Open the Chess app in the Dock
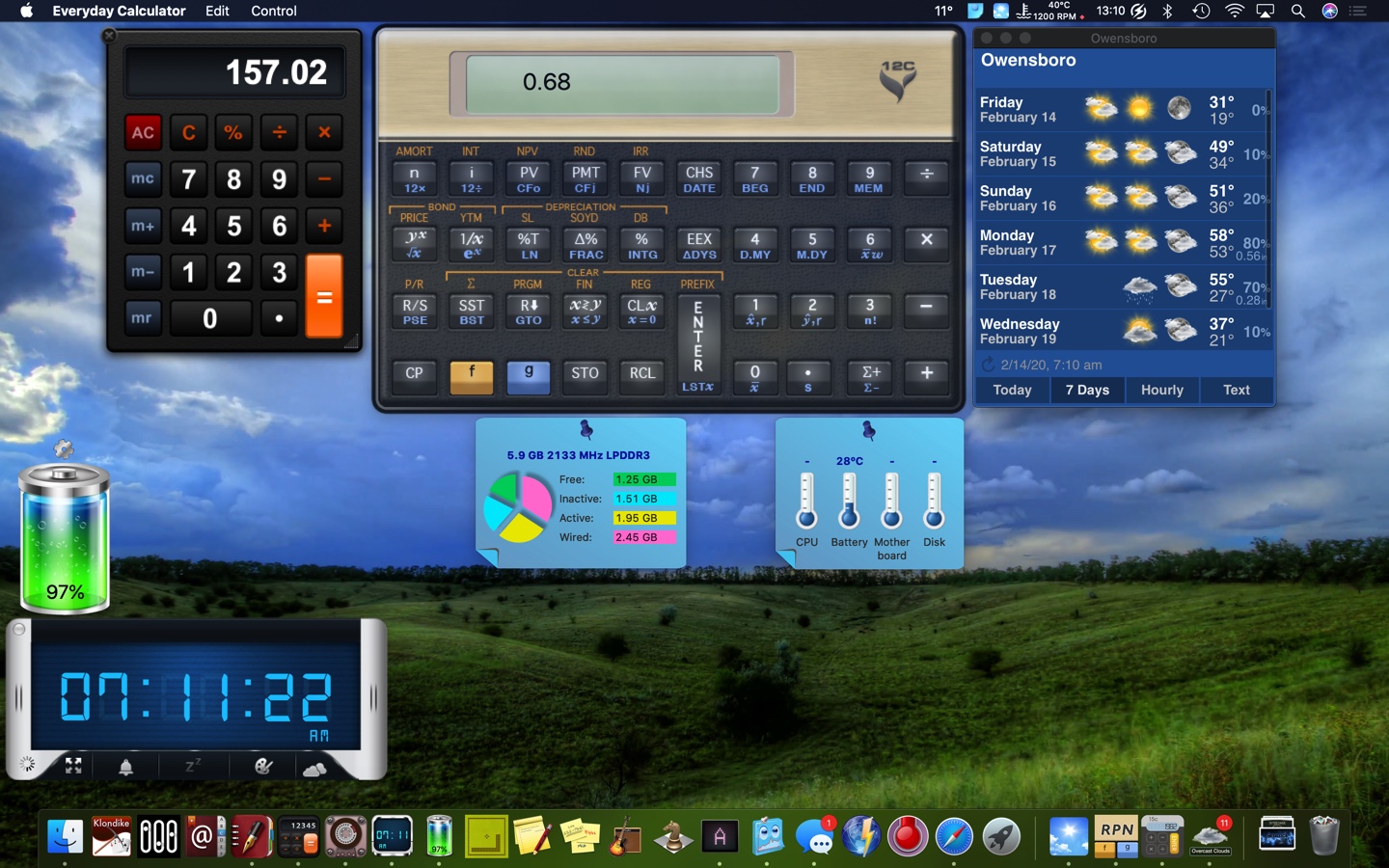The height and width of the screenshot is (868, 1389). click(x=673, y=836)
